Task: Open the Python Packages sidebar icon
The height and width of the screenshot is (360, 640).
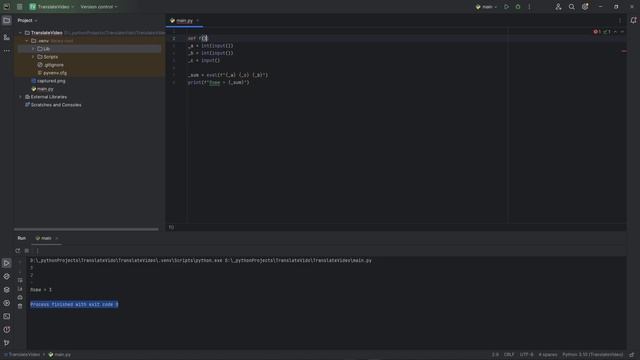Action: 7,290
